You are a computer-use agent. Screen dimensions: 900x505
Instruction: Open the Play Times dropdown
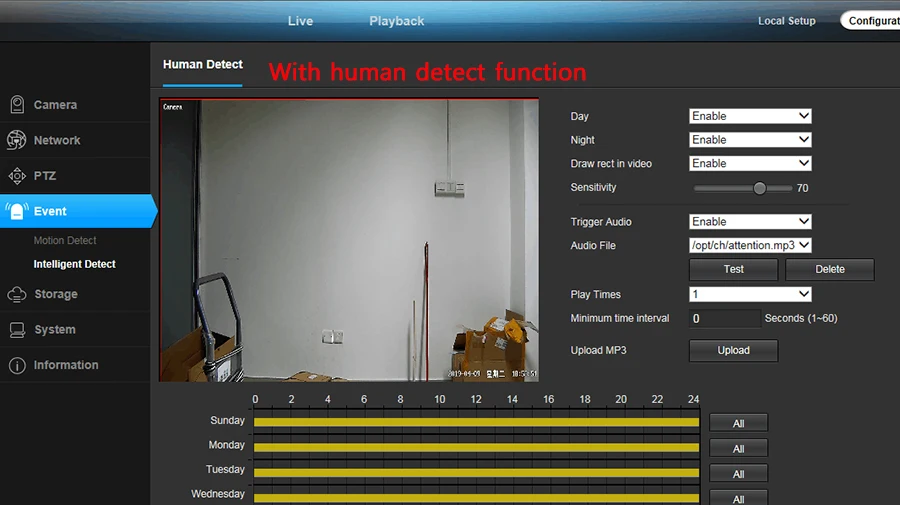(x=750, y=294)
